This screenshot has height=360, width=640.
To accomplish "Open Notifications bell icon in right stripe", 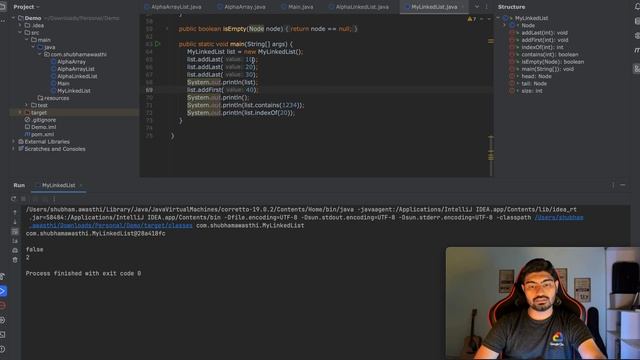I will point(637,7).
